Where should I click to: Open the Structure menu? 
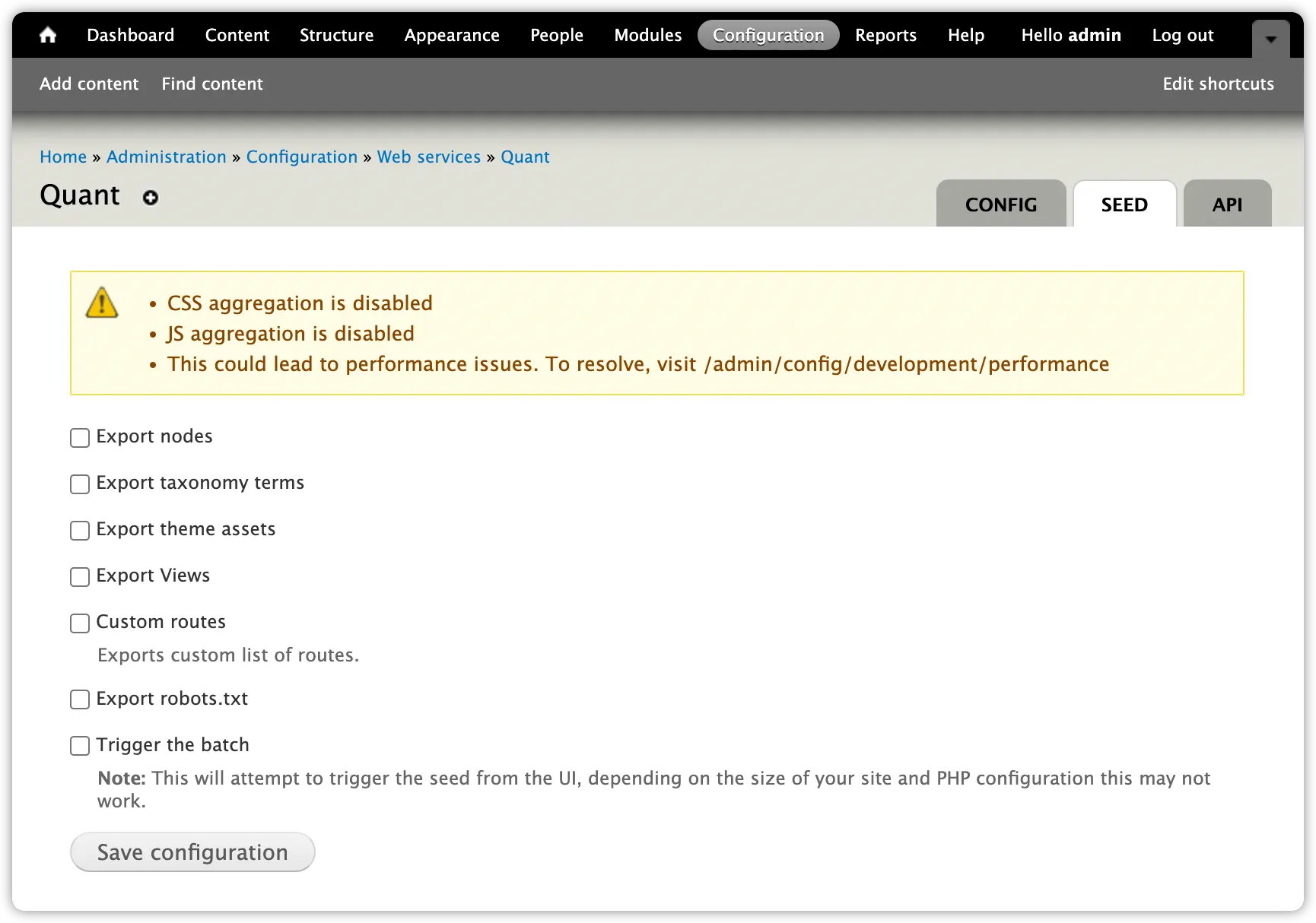tap(336, 35)
